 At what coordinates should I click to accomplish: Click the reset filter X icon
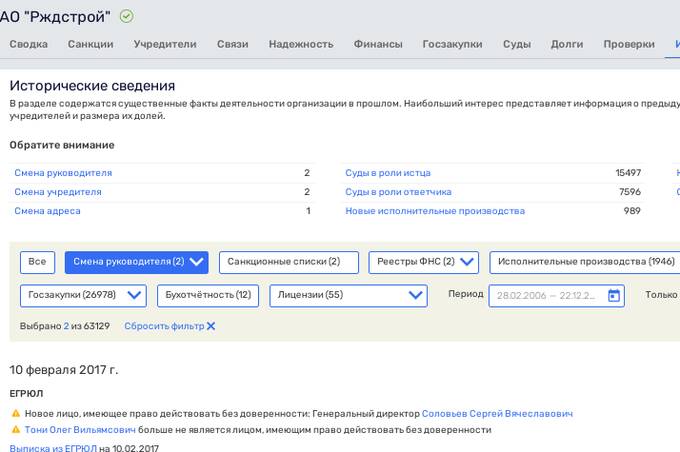click(x=211, y=327)
